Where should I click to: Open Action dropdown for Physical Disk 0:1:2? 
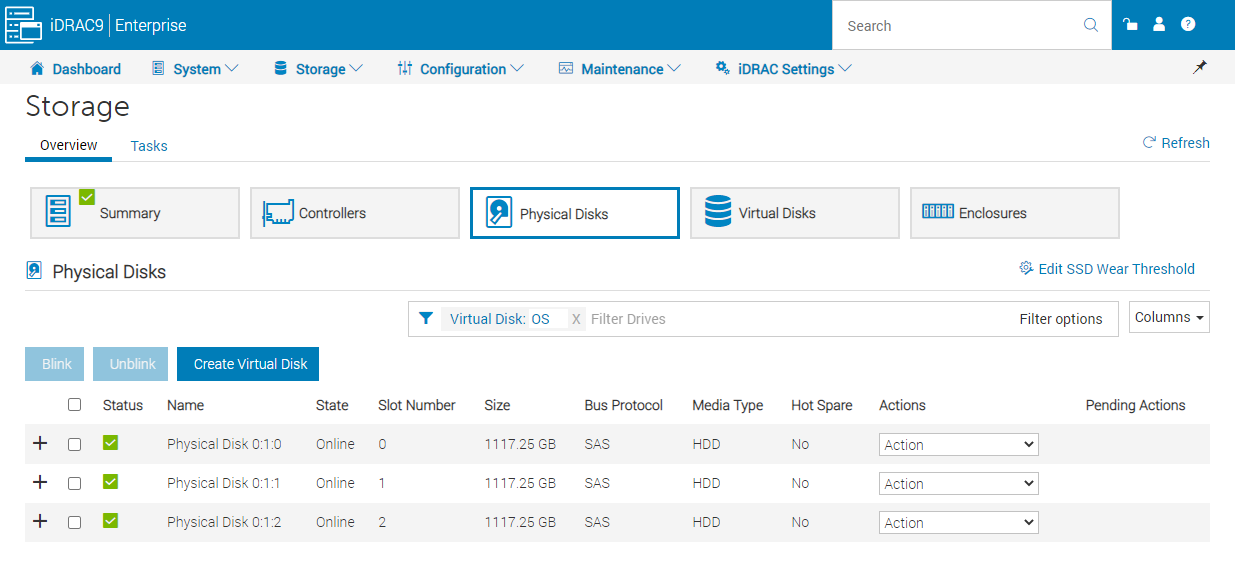pos(959,522)
